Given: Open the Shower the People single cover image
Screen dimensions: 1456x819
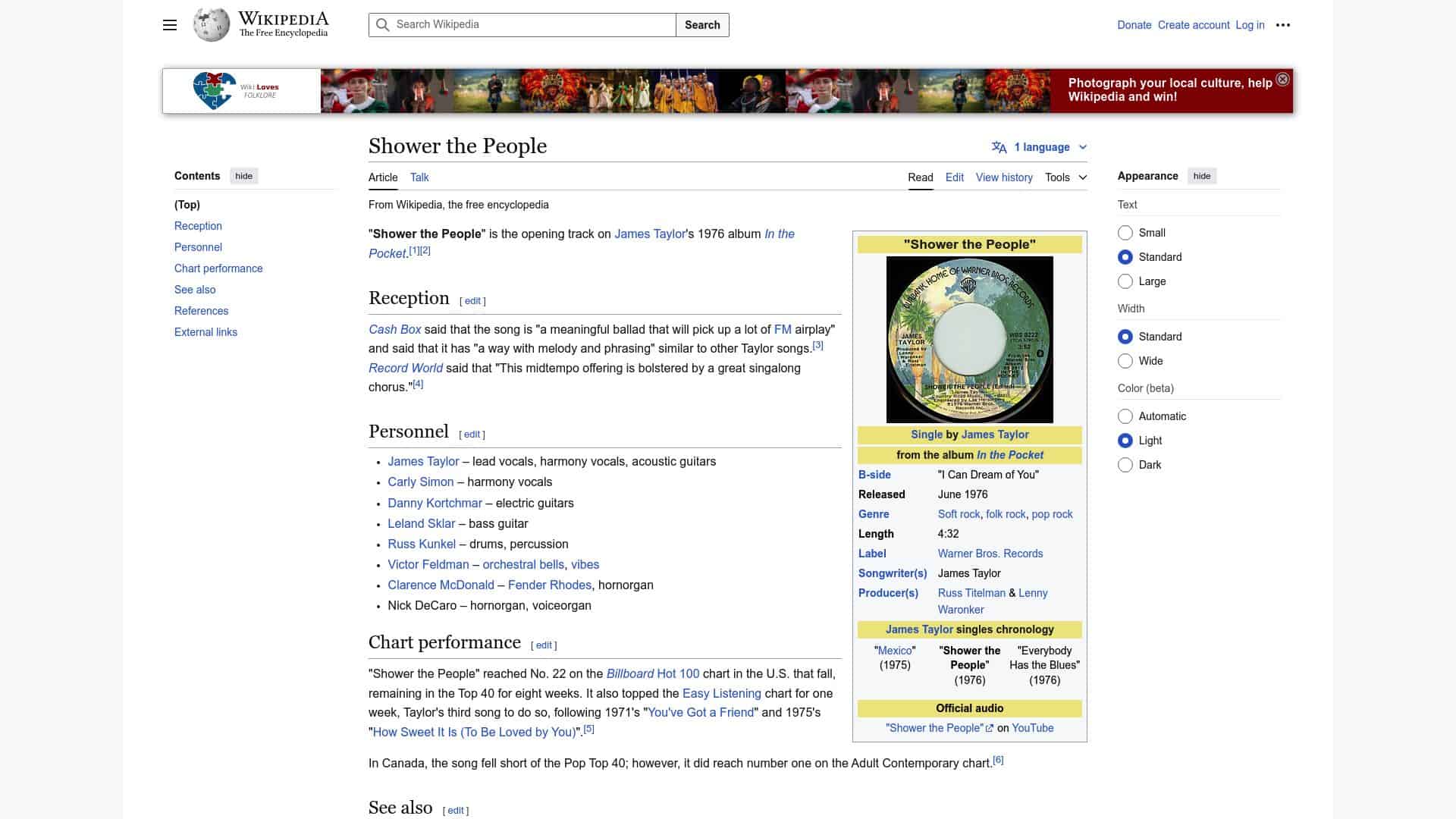Looking at the screenshot, I should pyautogui.click(x=970, y=340).
